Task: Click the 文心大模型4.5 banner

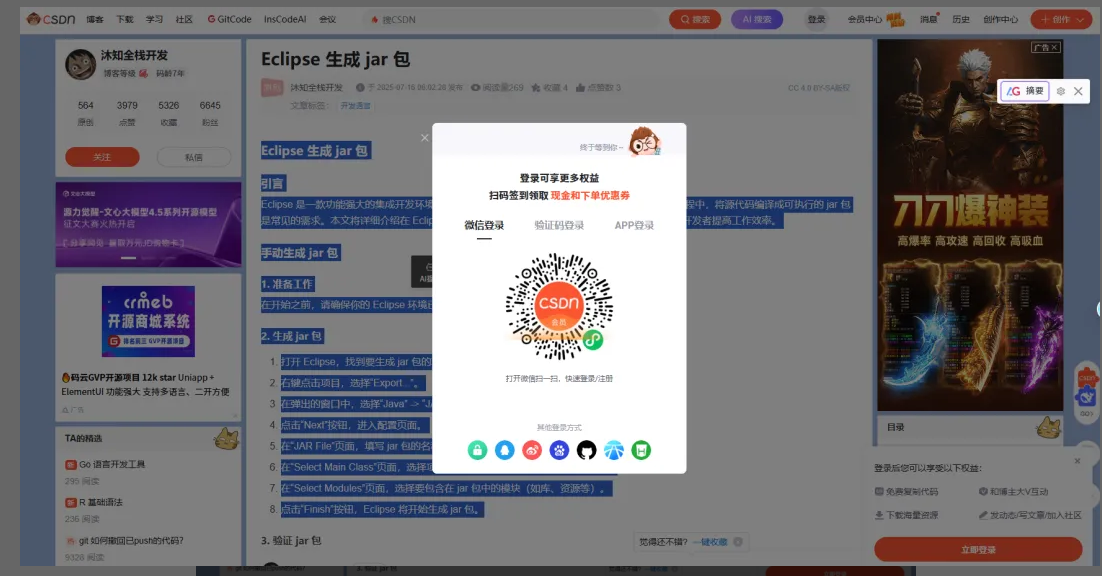Action: point(148,225)
